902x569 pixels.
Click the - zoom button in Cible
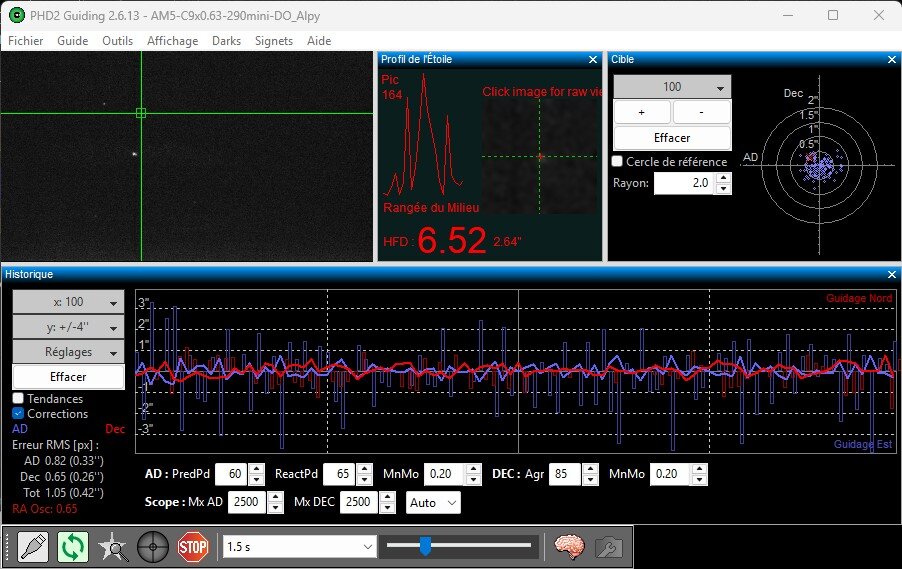point(702,112)
